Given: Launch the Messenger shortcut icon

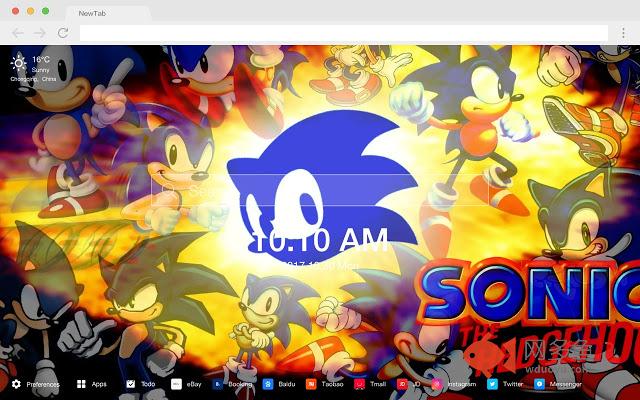Looking at the screenshot, I should (x=539, y=384).
